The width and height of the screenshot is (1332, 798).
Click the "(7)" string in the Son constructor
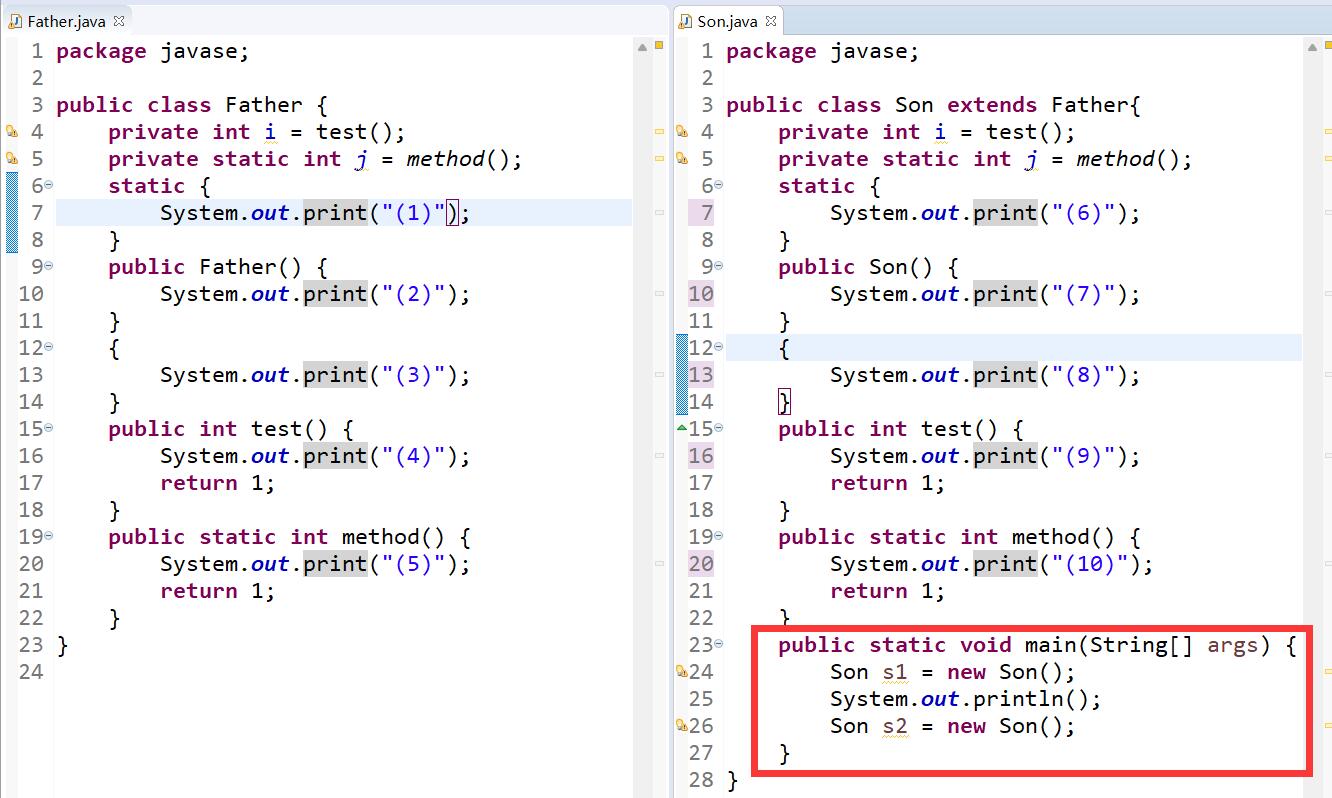[1083, 294]
